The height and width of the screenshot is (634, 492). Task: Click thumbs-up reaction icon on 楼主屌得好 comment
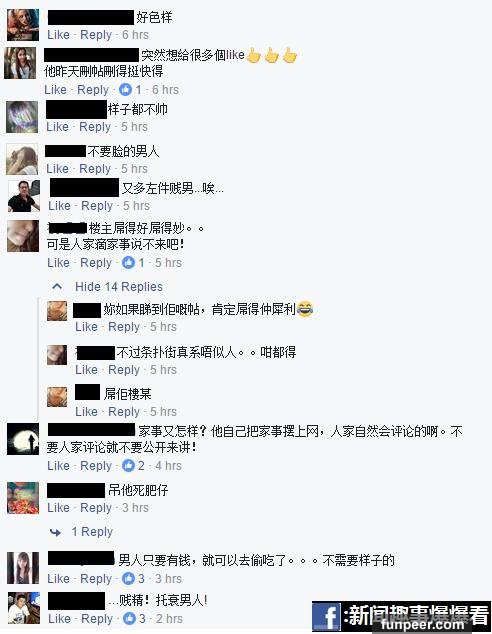click(x=129, y=263)
